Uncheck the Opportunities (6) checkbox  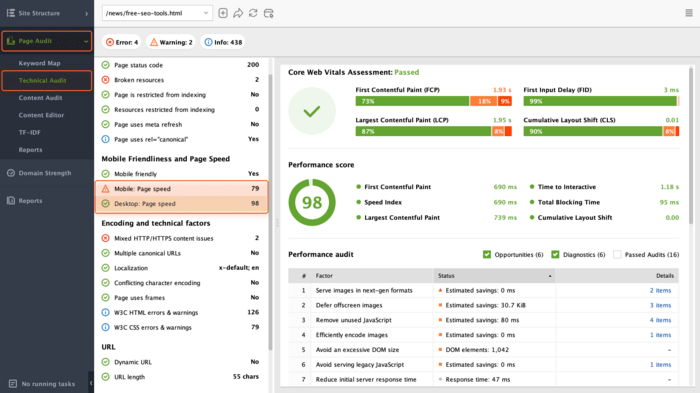click(x=487, y=255)
